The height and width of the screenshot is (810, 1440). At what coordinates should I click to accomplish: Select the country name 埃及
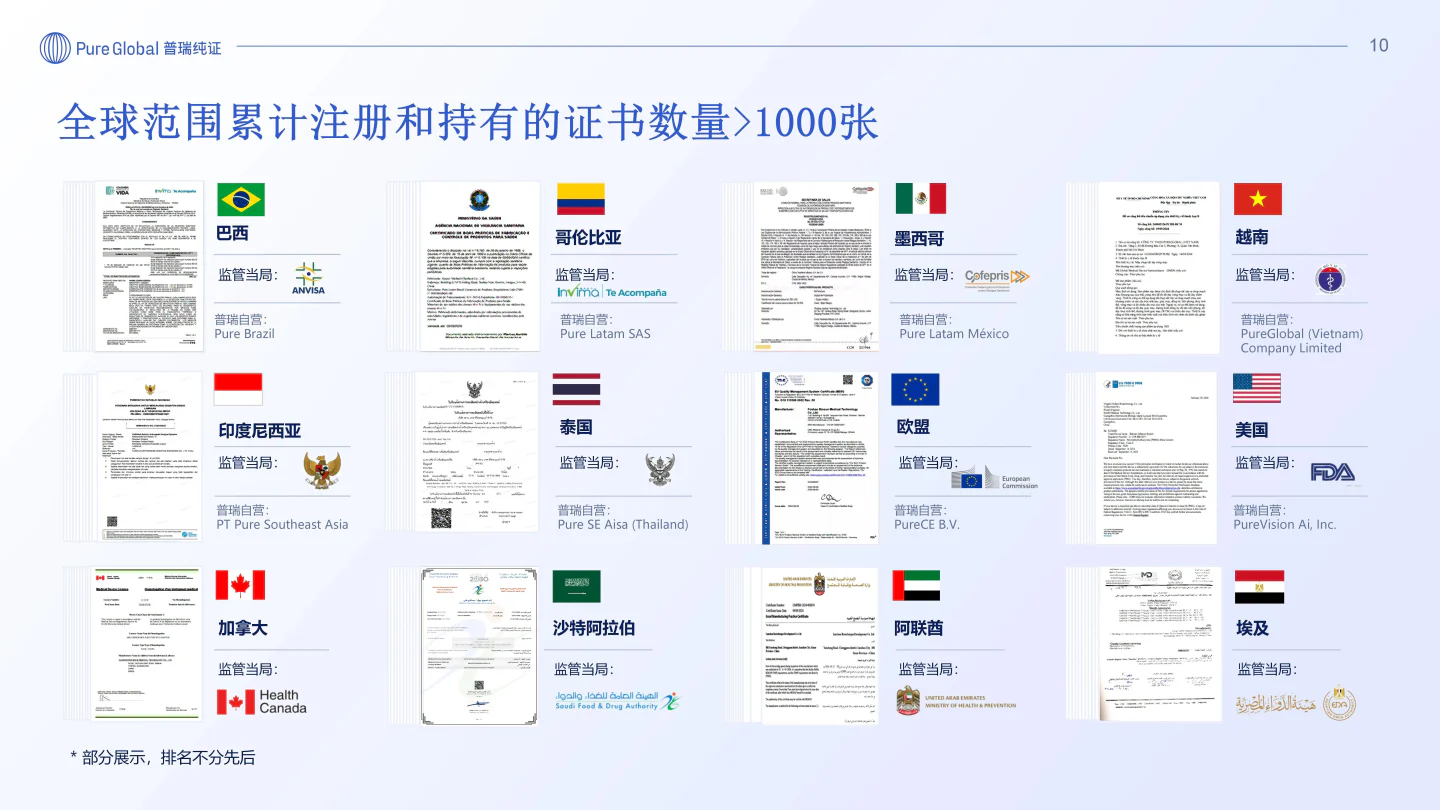point(1252,628)
